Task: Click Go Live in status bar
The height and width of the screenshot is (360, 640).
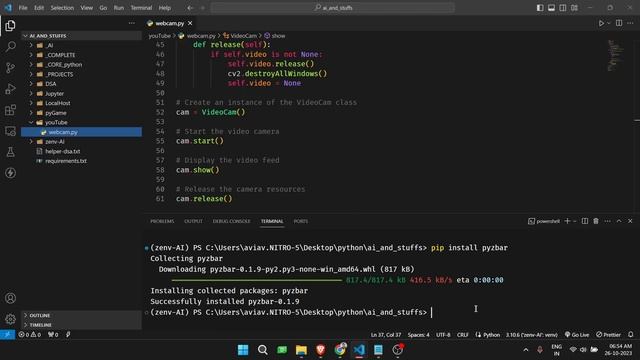Action: [x=577, y=335]
